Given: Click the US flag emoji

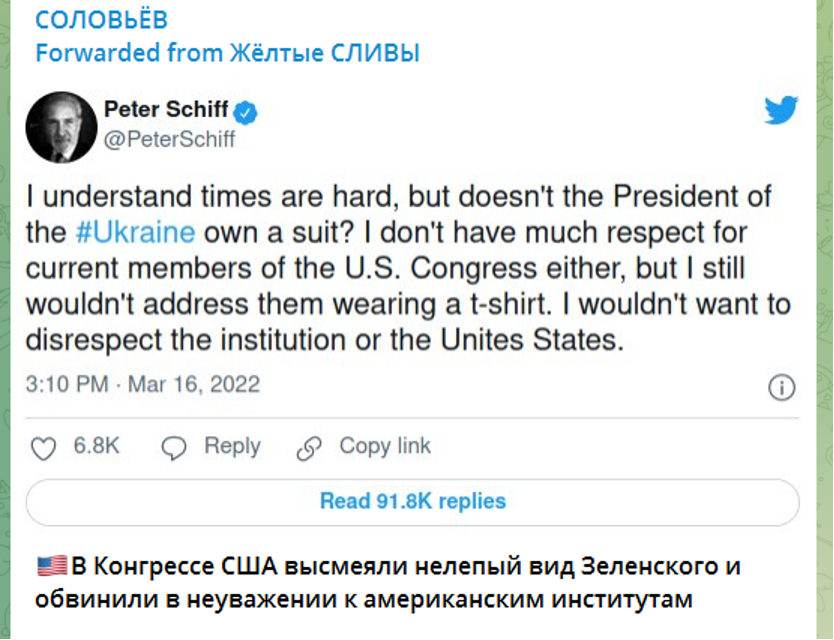Looking at the screenshot, I should pos(52,566).
